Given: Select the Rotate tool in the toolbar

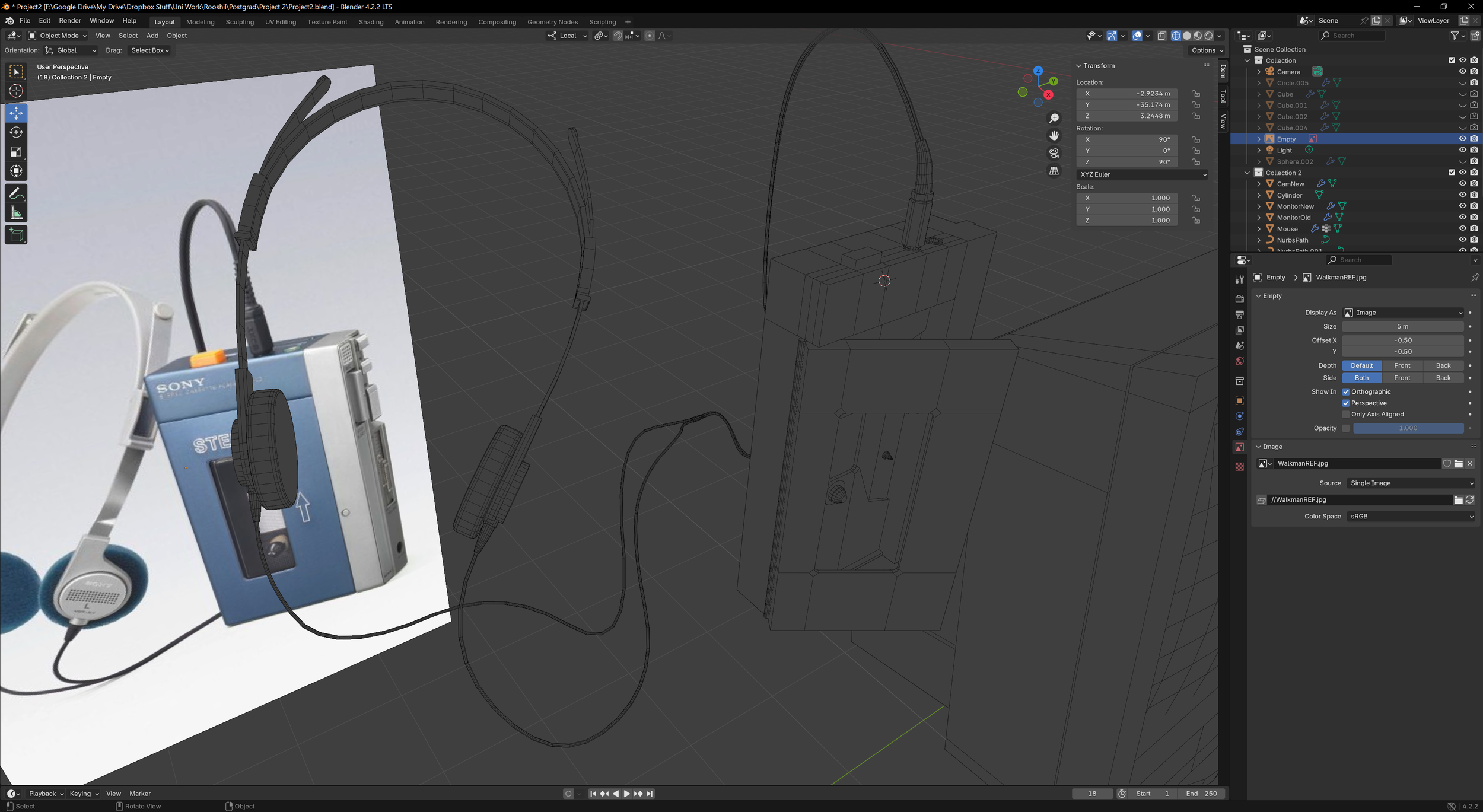Looking at the screenshot, I should pos(15,132).
